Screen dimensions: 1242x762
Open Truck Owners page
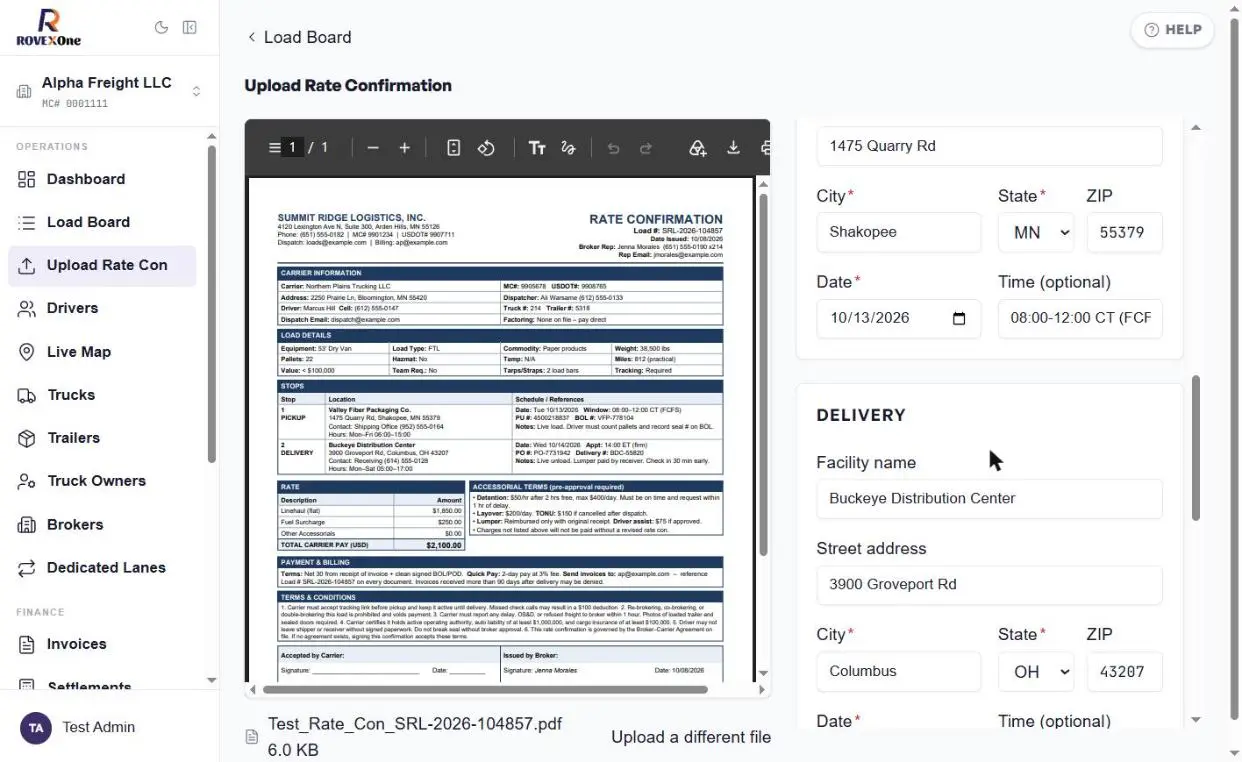[x=101, y=481]
